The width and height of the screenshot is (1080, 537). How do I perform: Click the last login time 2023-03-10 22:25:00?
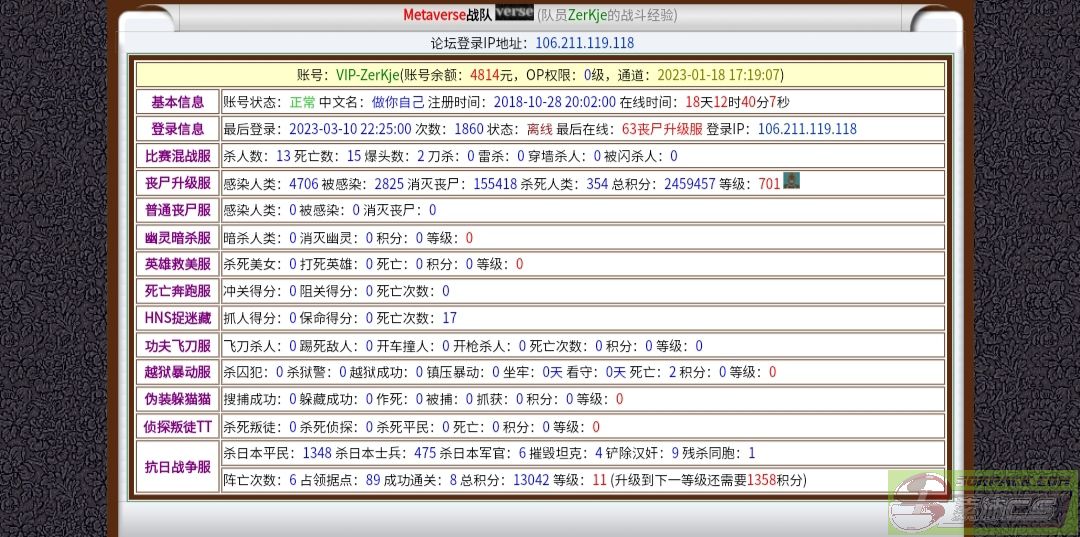click(x=350, y=129)
